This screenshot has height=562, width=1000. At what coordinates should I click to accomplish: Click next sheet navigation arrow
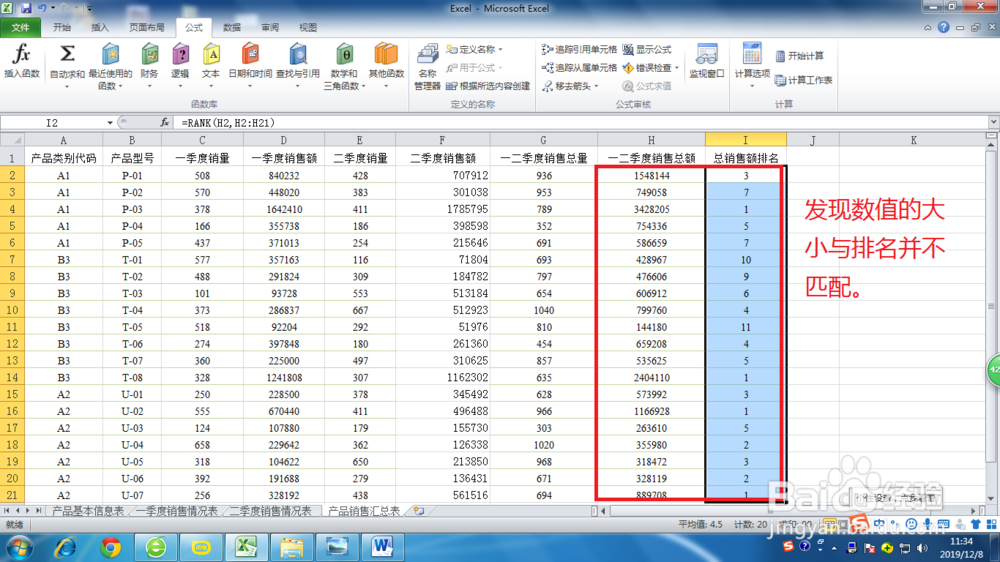point(27,511)
